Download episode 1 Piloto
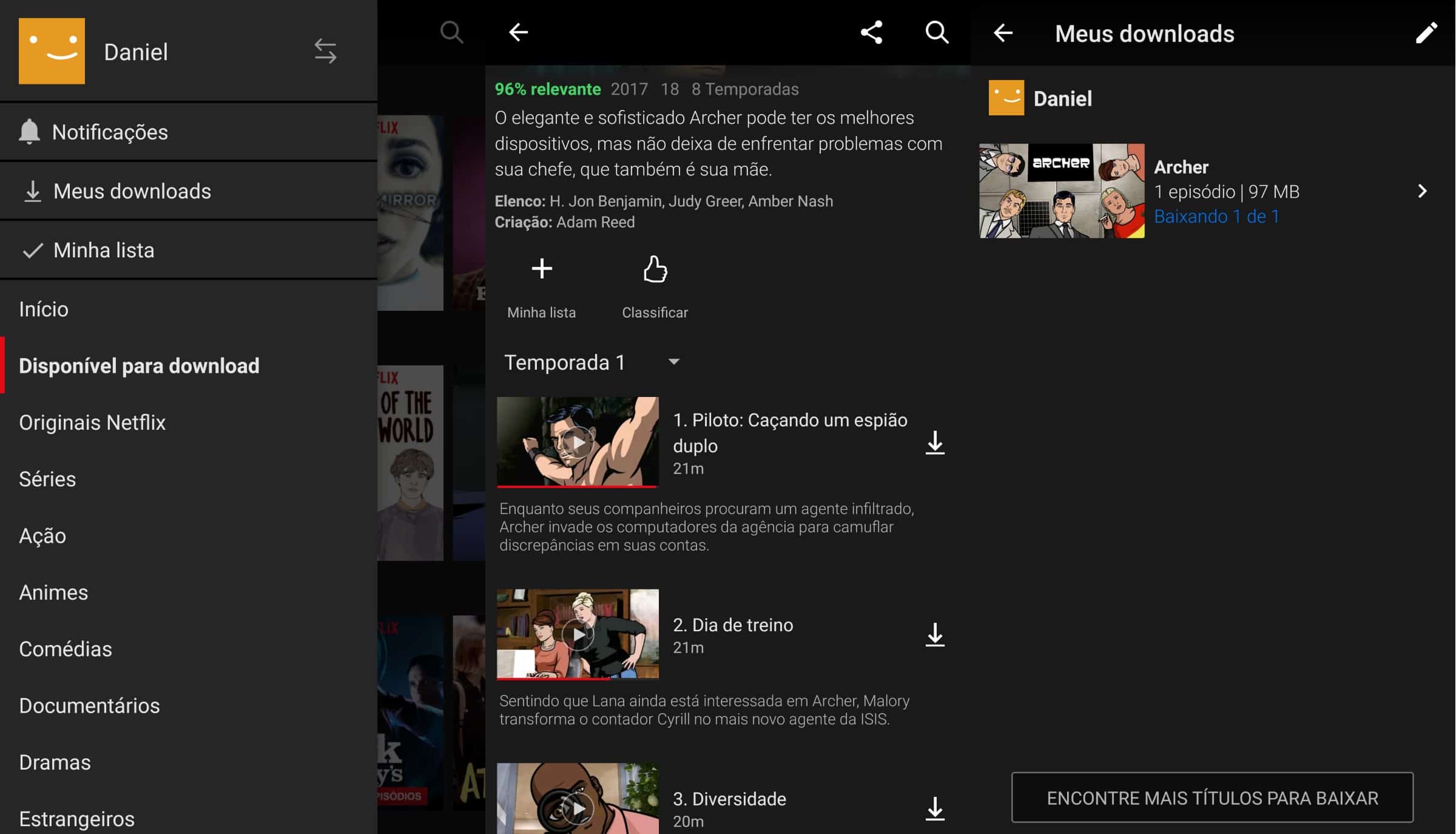Screen dimensions: 1456x834 point(935,442)
